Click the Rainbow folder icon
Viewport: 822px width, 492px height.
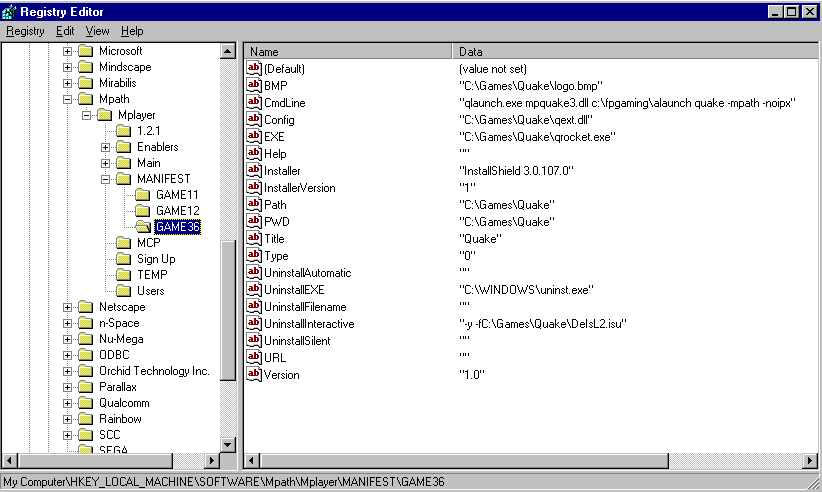pyautogui.click(x=85, y=419)
